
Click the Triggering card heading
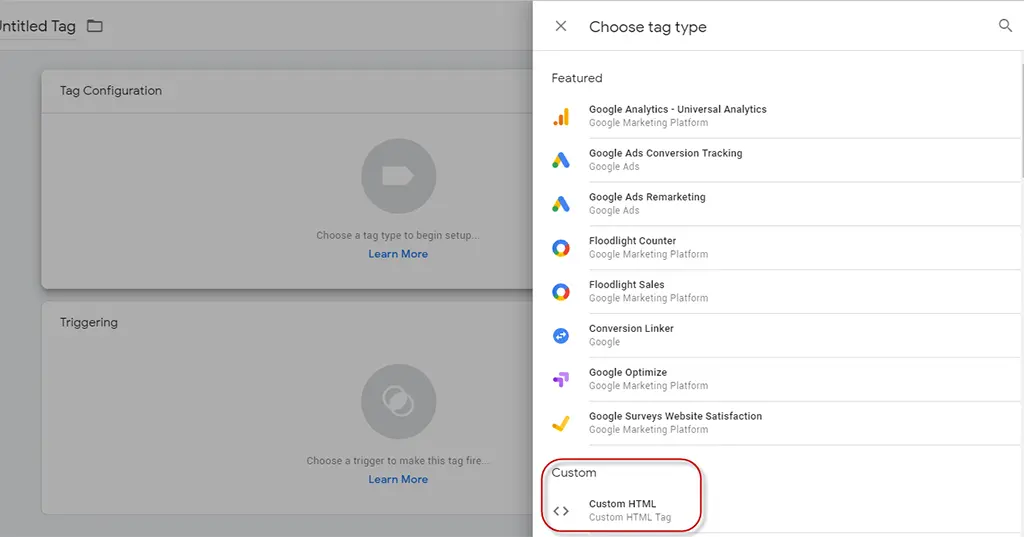pyautogui.click(x=89, y=322)
